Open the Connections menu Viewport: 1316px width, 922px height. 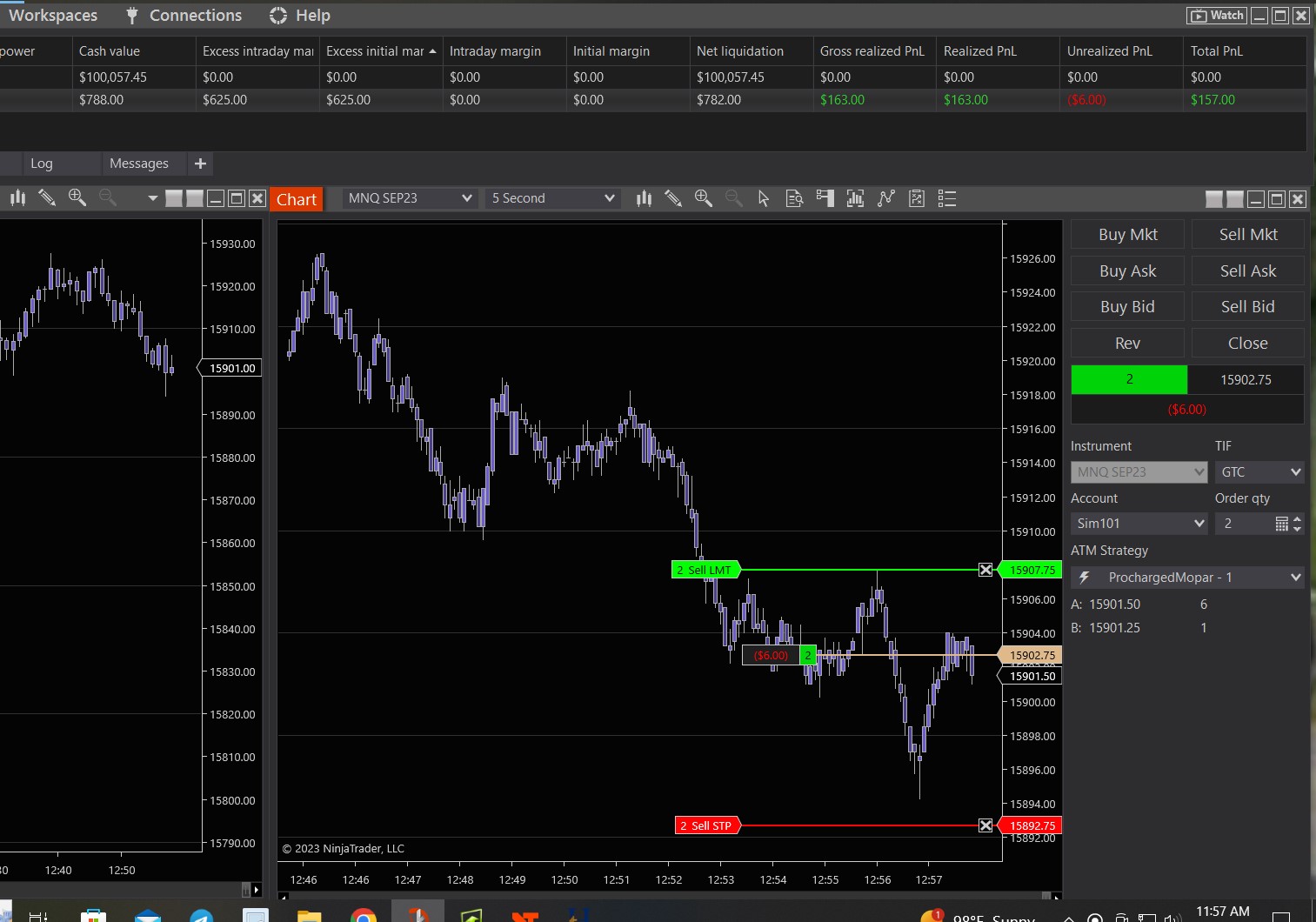tap(184, 16)
